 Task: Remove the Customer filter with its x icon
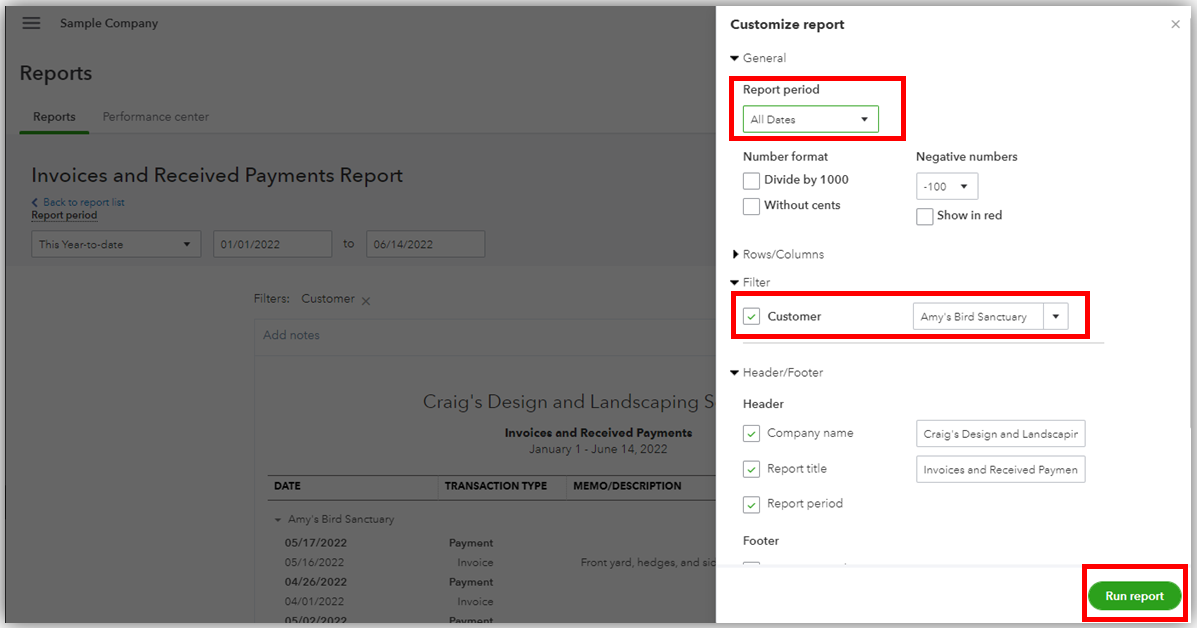[366, 301]
